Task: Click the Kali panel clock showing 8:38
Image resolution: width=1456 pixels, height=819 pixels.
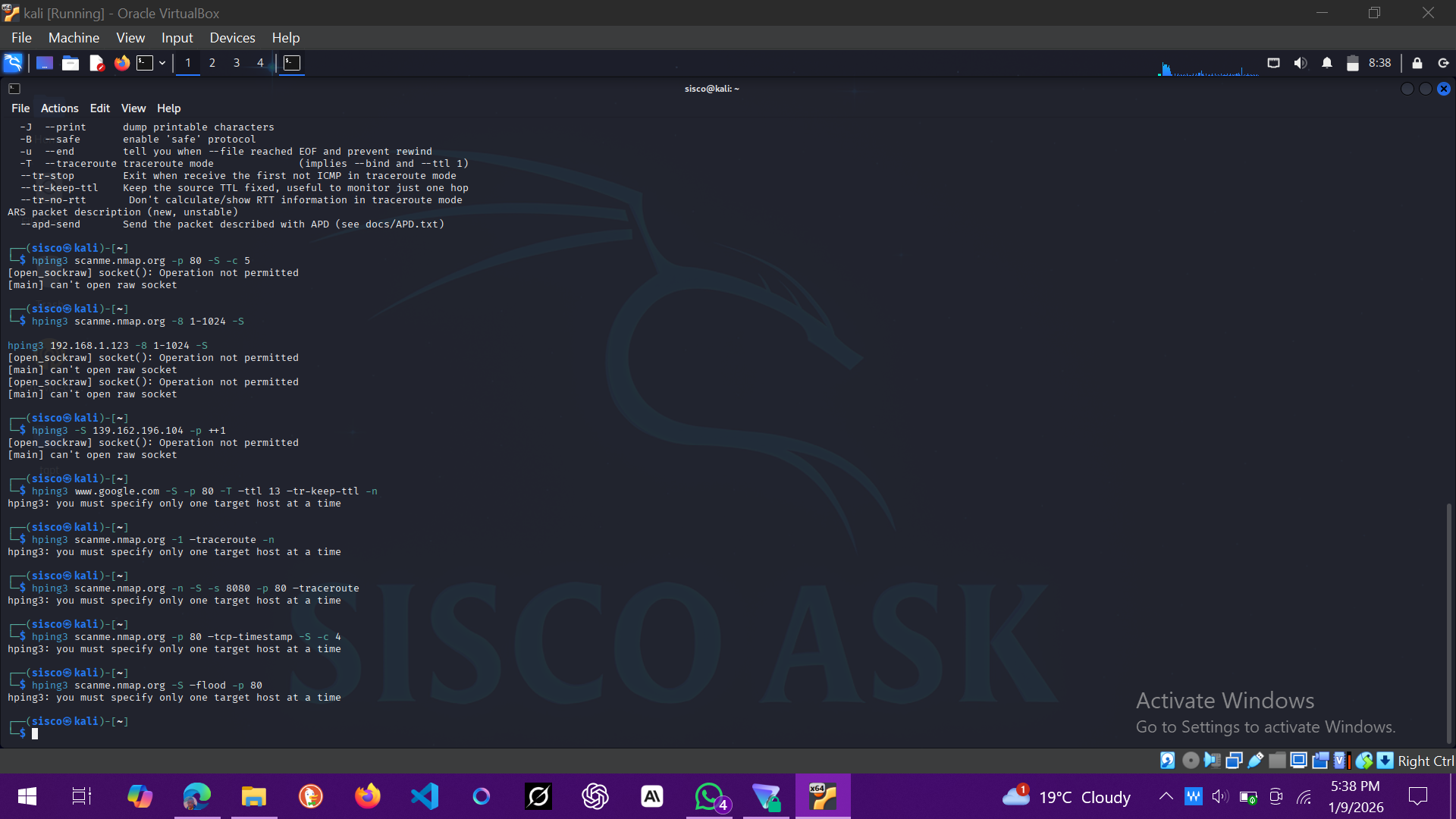Action: pos(1379,63)
